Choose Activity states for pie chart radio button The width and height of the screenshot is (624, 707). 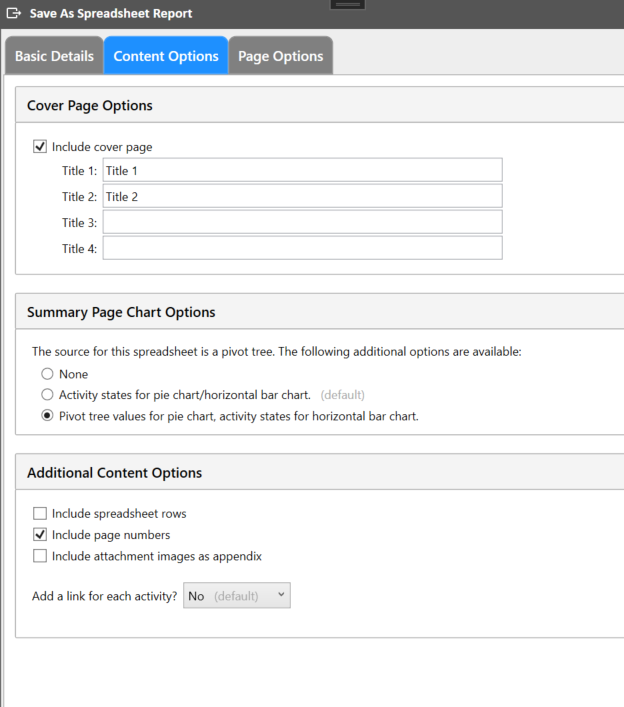[47, 395]
